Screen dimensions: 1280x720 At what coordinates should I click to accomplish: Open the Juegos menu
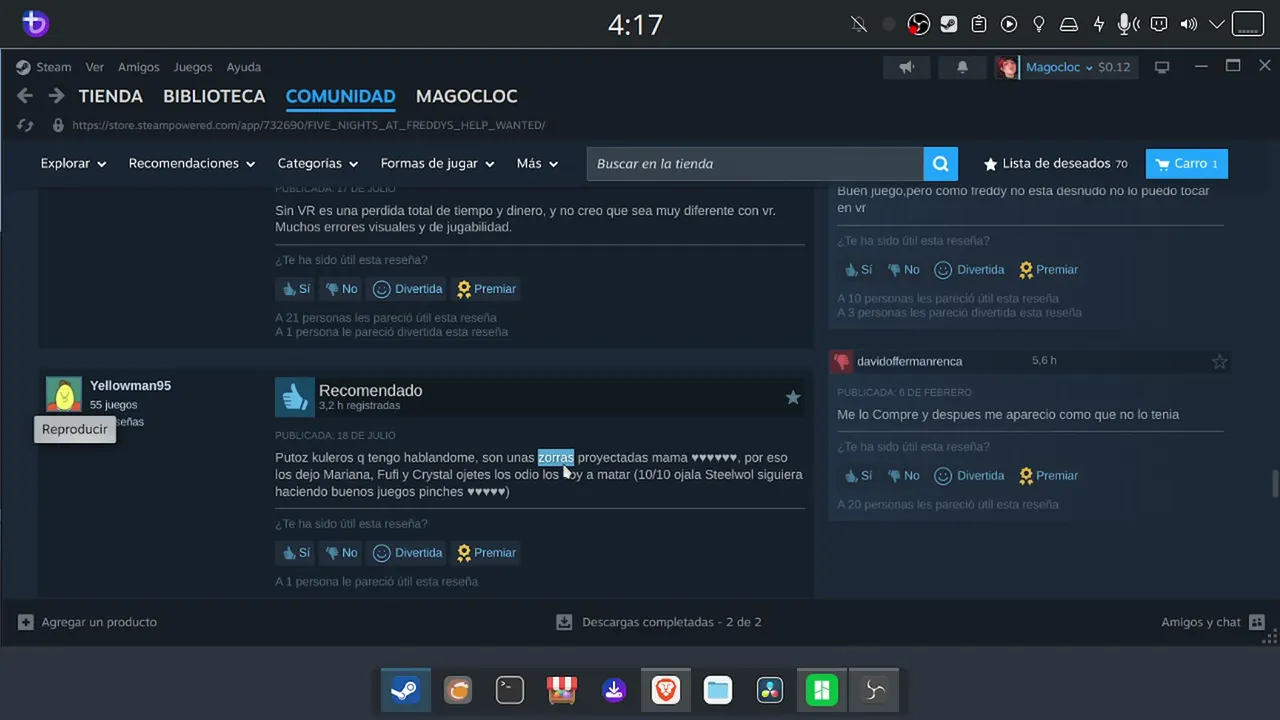click(x=193, y=67)
